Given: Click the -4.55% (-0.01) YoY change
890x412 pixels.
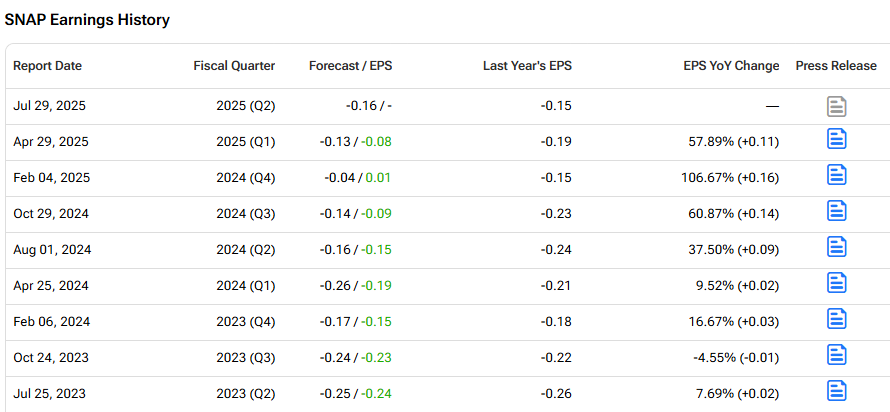Looking at the screenshot, I should 736,358.
